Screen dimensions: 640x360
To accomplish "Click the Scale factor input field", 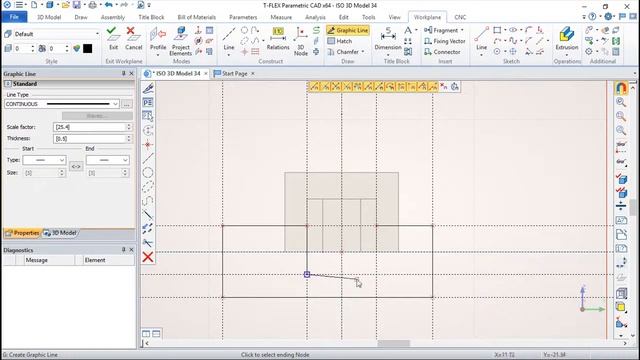I will tap(89, 127).
